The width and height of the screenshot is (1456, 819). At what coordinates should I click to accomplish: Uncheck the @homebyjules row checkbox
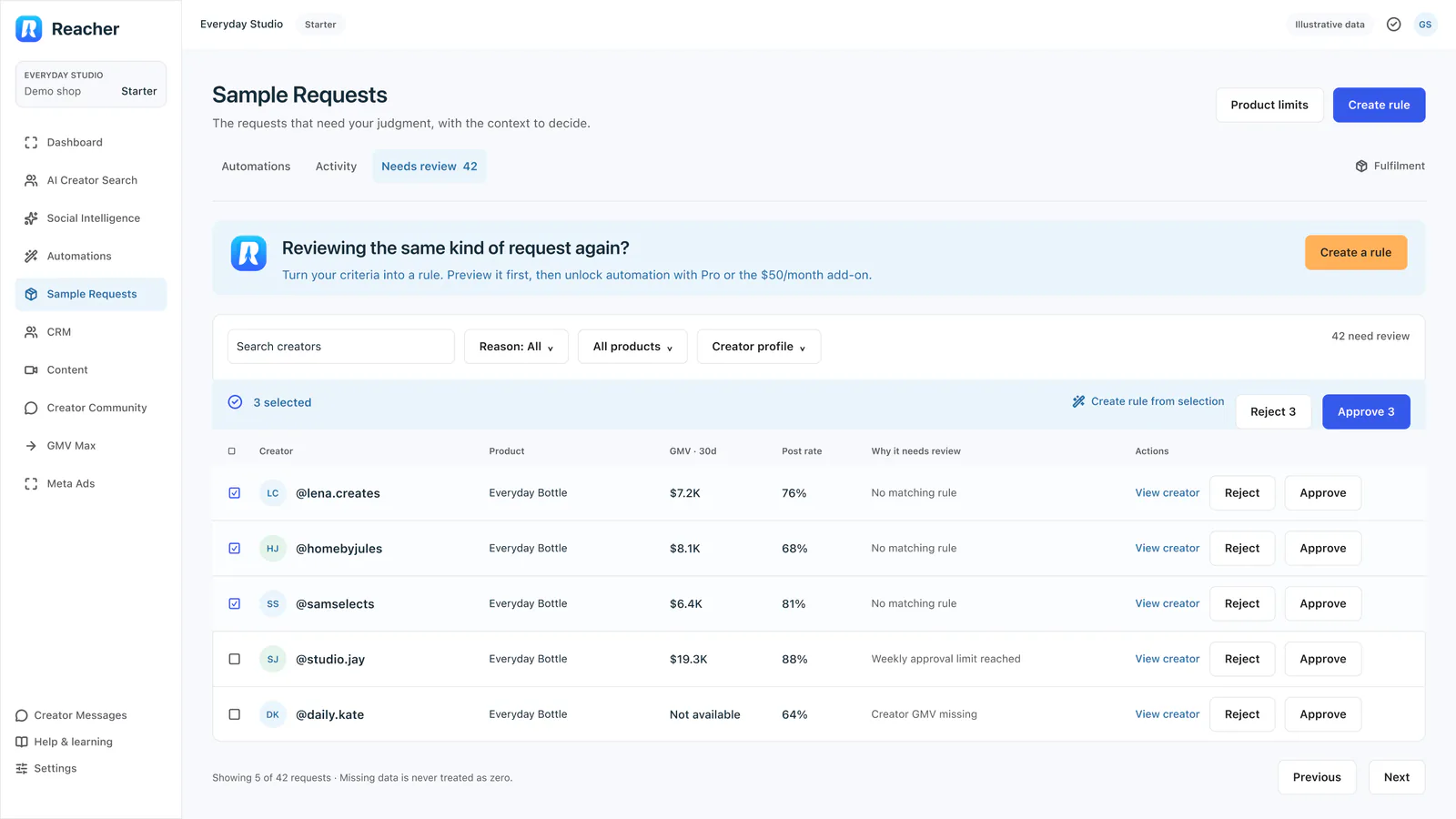point(235,549)
